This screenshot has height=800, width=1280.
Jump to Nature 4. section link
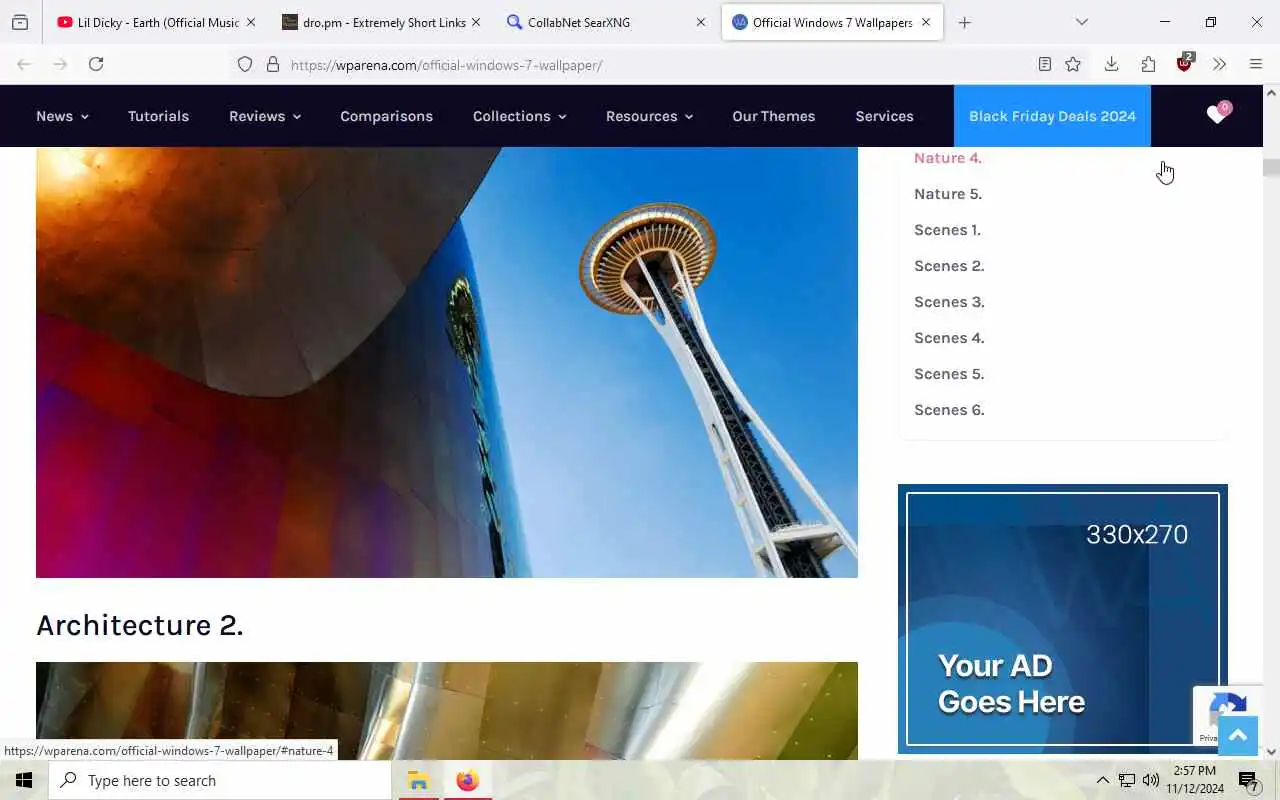click(x=948, y=158)
